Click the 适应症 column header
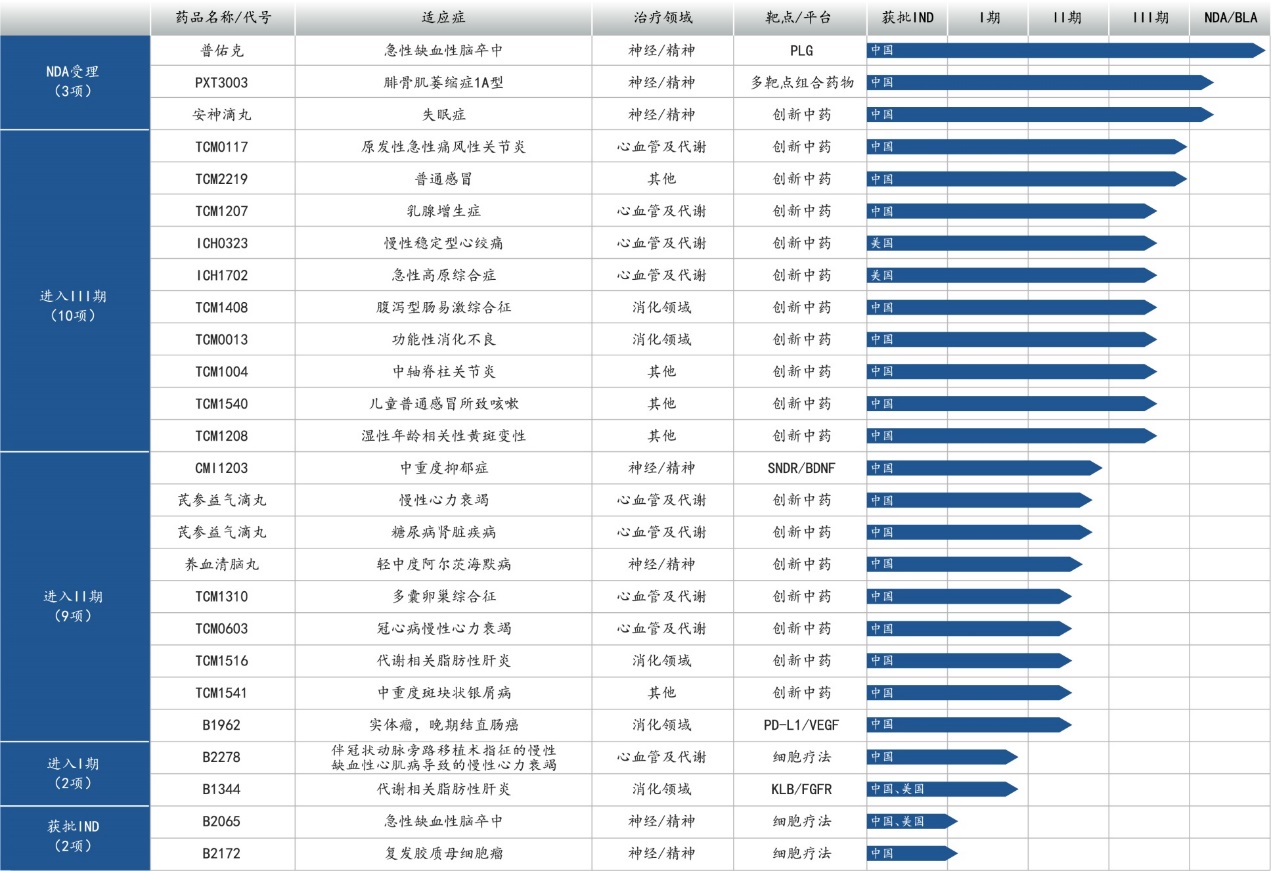This screenshot has width=1271, height=871. (x=443, y=18)
